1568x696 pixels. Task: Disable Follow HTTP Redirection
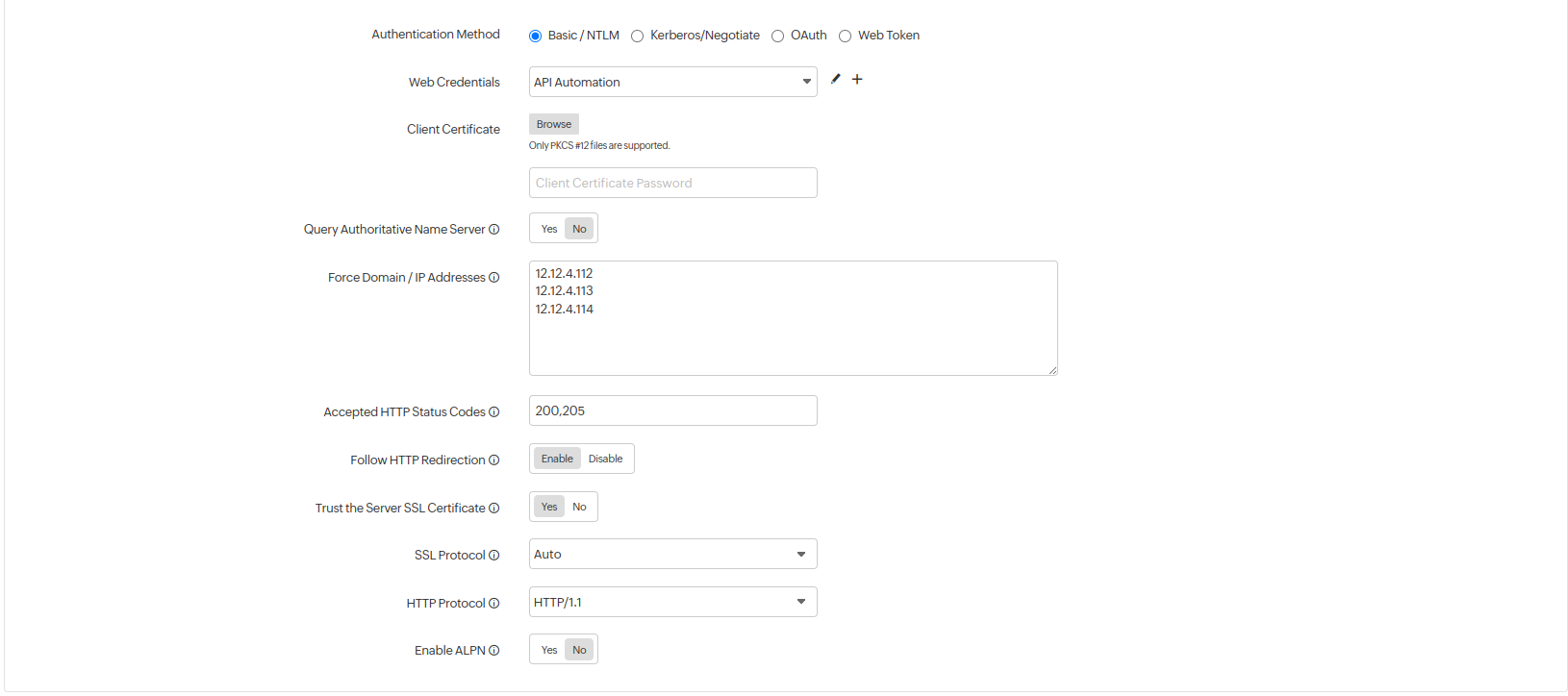coord(605,460)
